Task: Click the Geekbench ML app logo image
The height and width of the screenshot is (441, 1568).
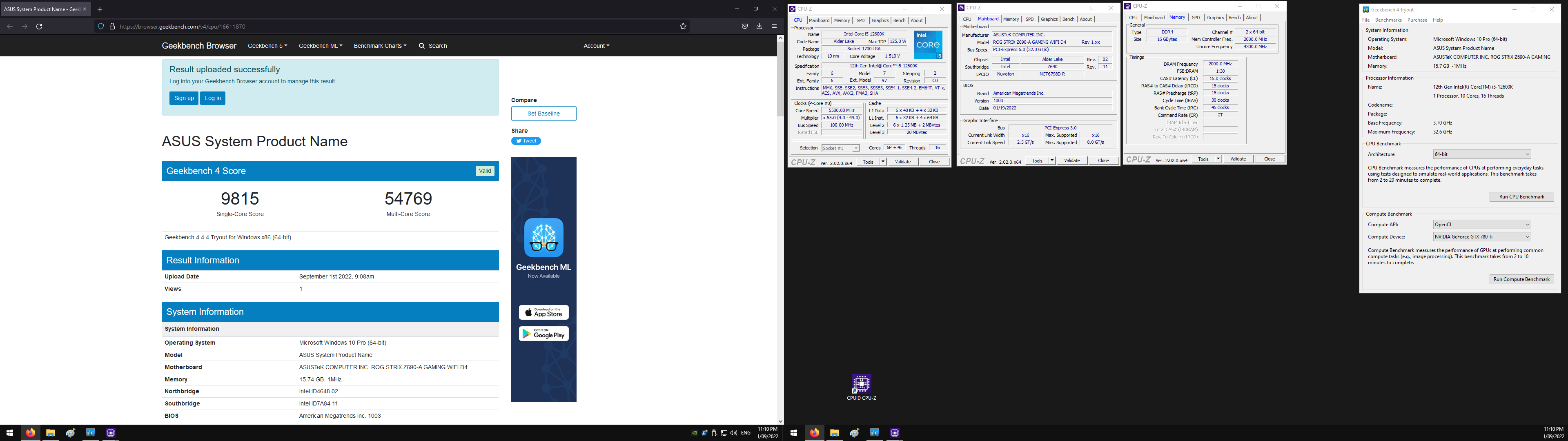Action: 543,238
